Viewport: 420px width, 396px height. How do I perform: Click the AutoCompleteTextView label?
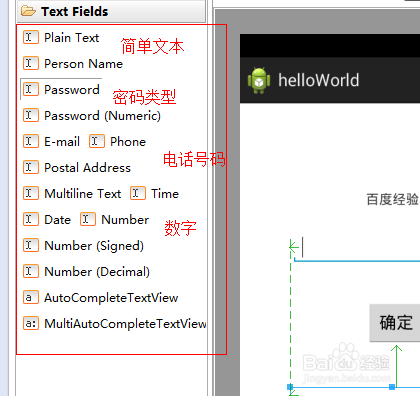click(x=111, y=298)
